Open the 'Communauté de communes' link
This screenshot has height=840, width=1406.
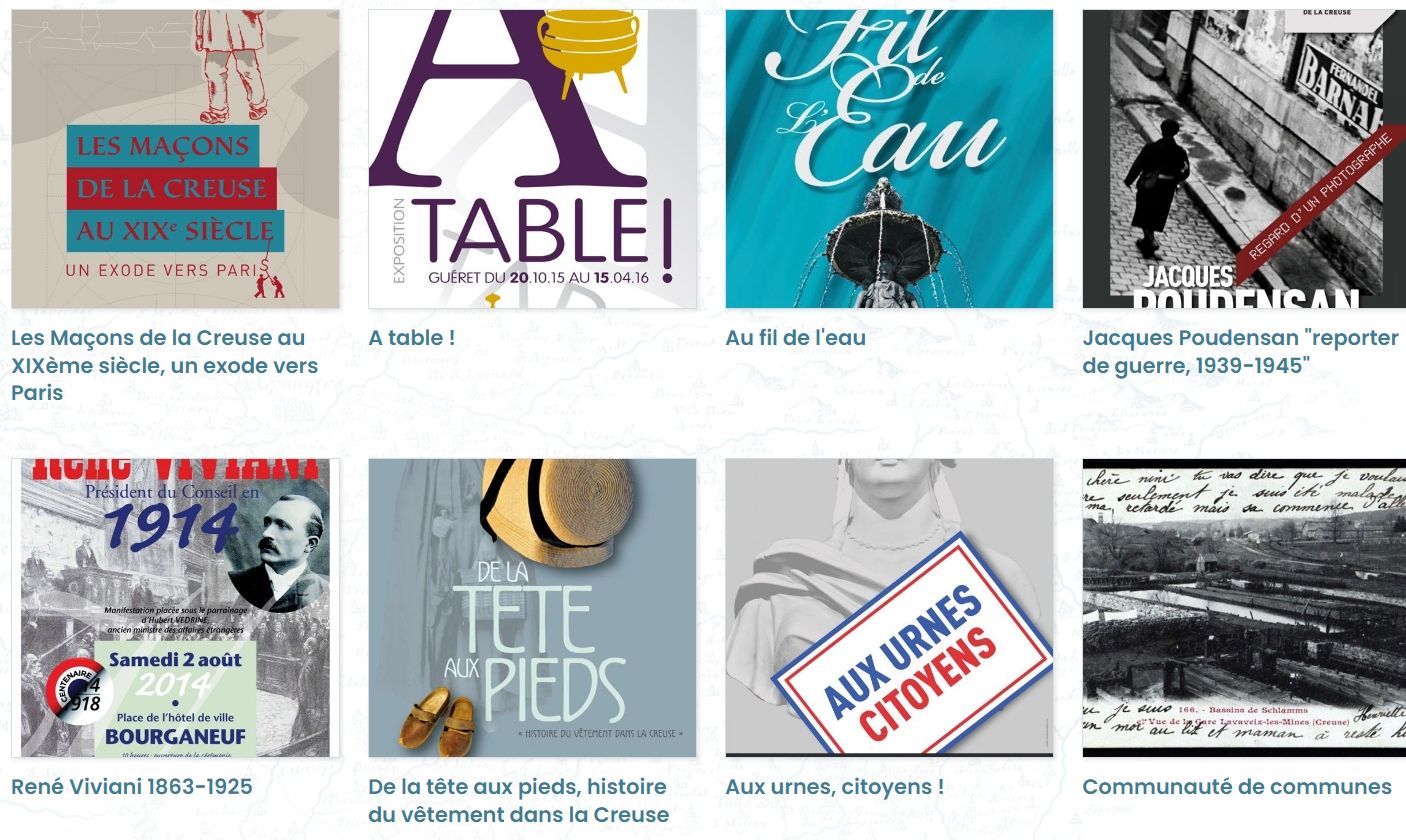click(x=1236, y=787)
